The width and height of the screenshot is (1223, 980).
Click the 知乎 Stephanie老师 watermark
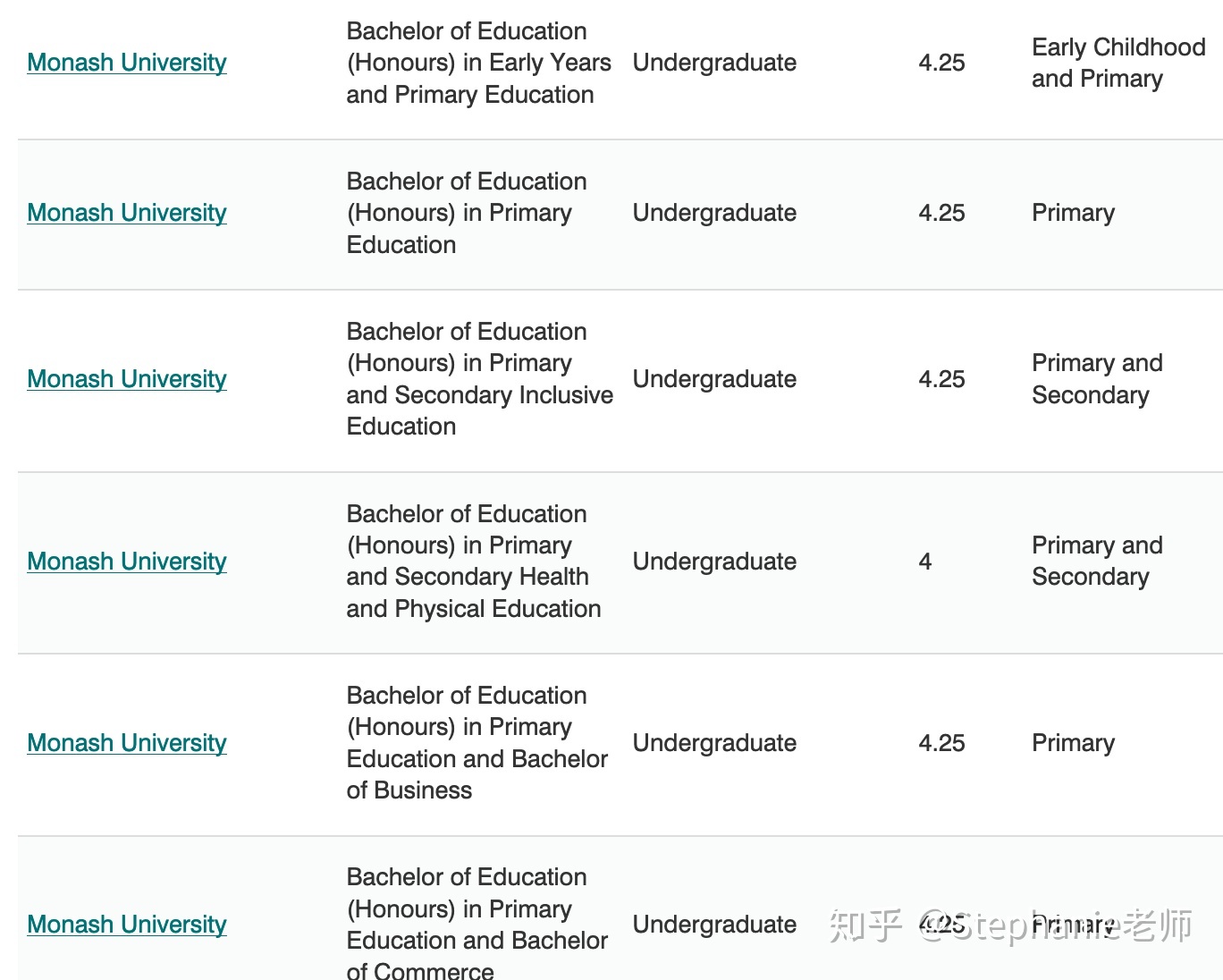(x=1010, y=925)
